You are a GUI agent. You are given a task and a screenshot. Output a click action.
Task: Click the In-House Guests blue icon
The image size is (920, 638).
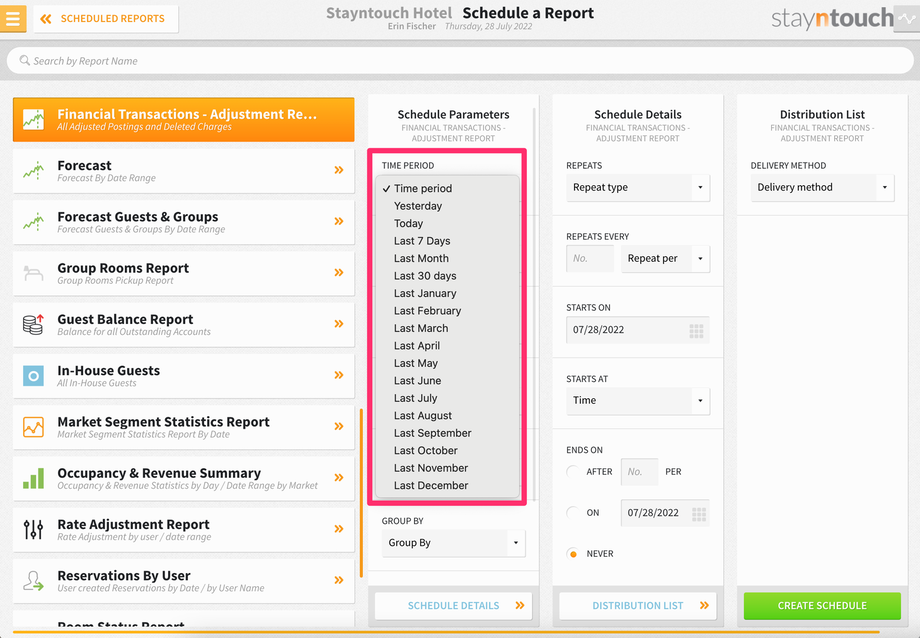click(x=33, y=376)
